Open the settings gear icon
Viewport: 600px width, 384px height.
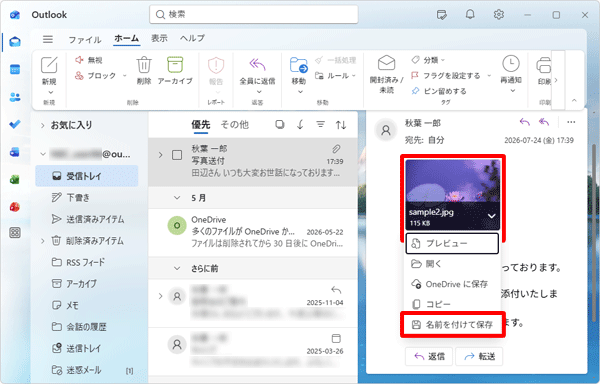point(499,15)
